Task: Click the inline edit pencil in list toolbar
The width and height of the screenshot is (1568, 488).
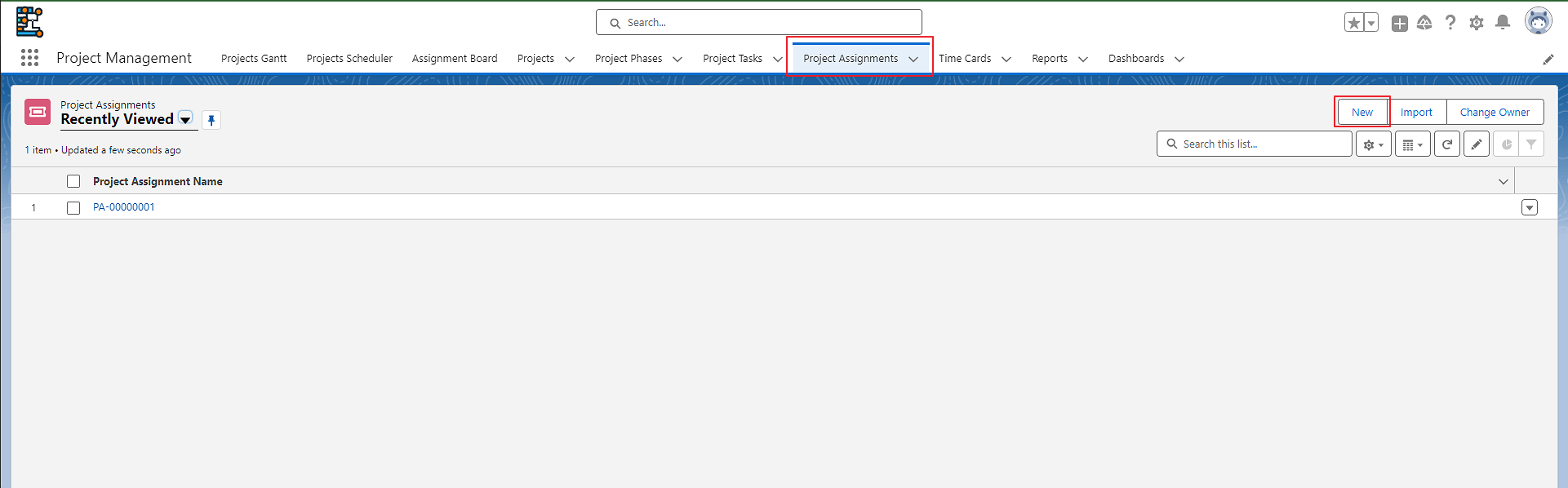Action: click(x=1476, y=144)
